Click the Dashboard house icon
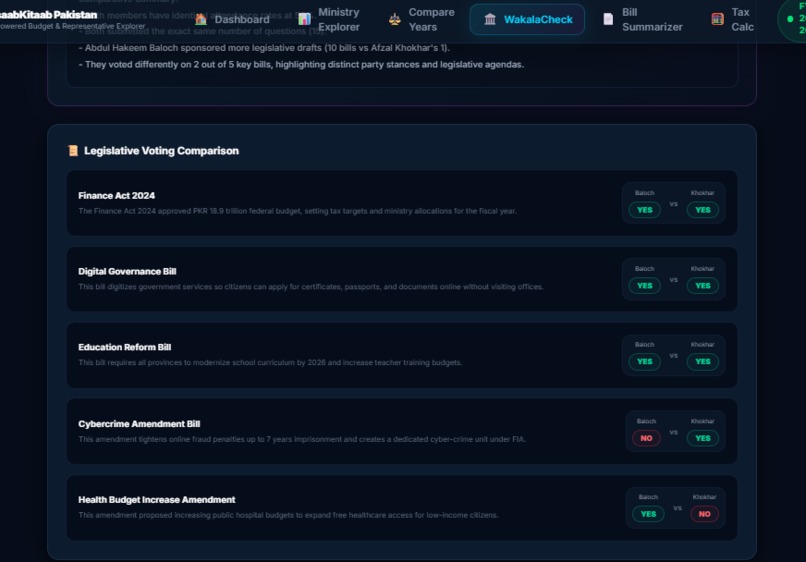Screen dimensions: 806x562 pos(200,20)
